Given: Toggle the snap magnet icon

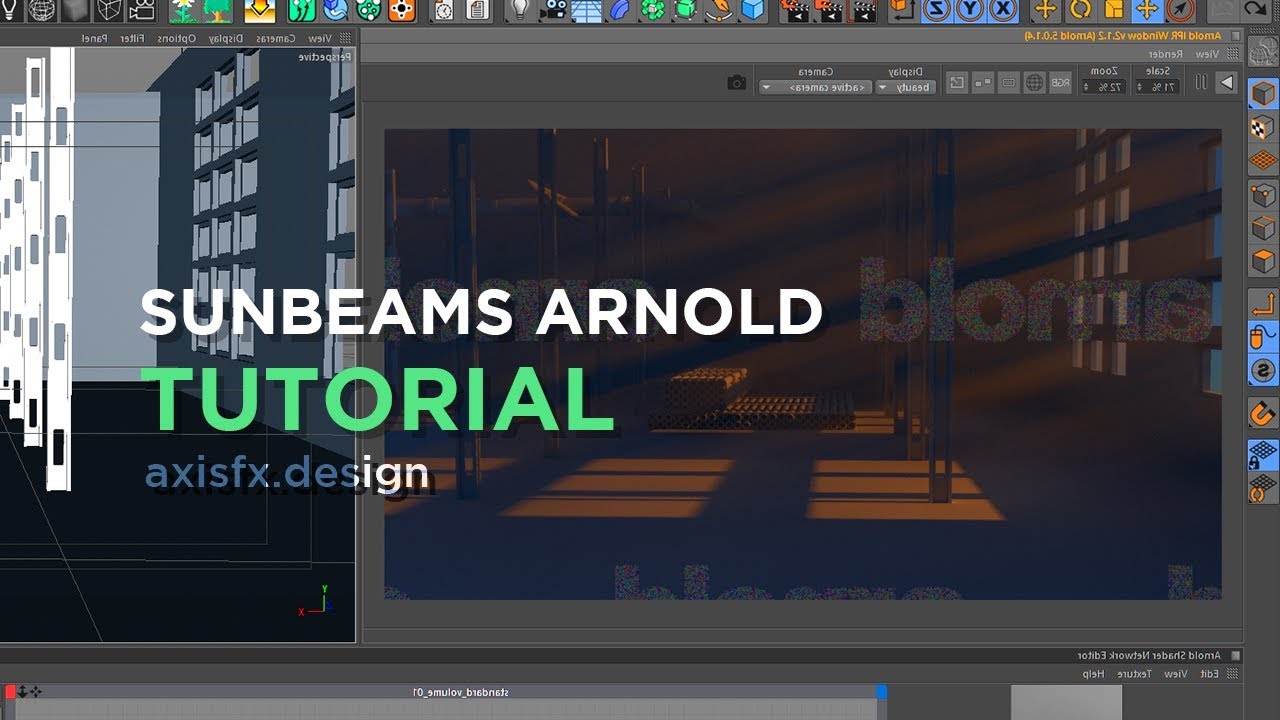Looking at the screenshot, I should pos(1263,413).
